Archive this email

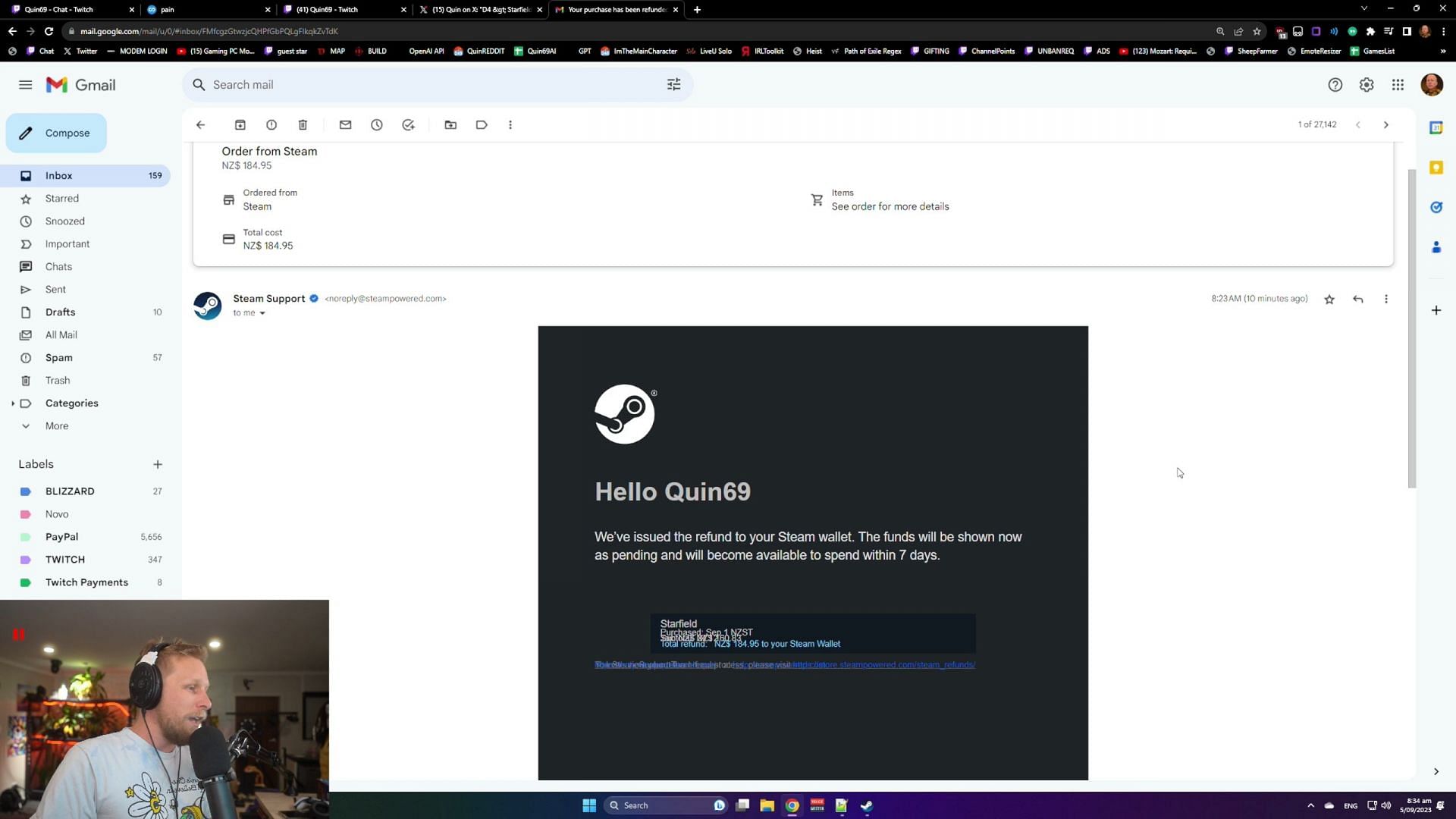point(240,125)
